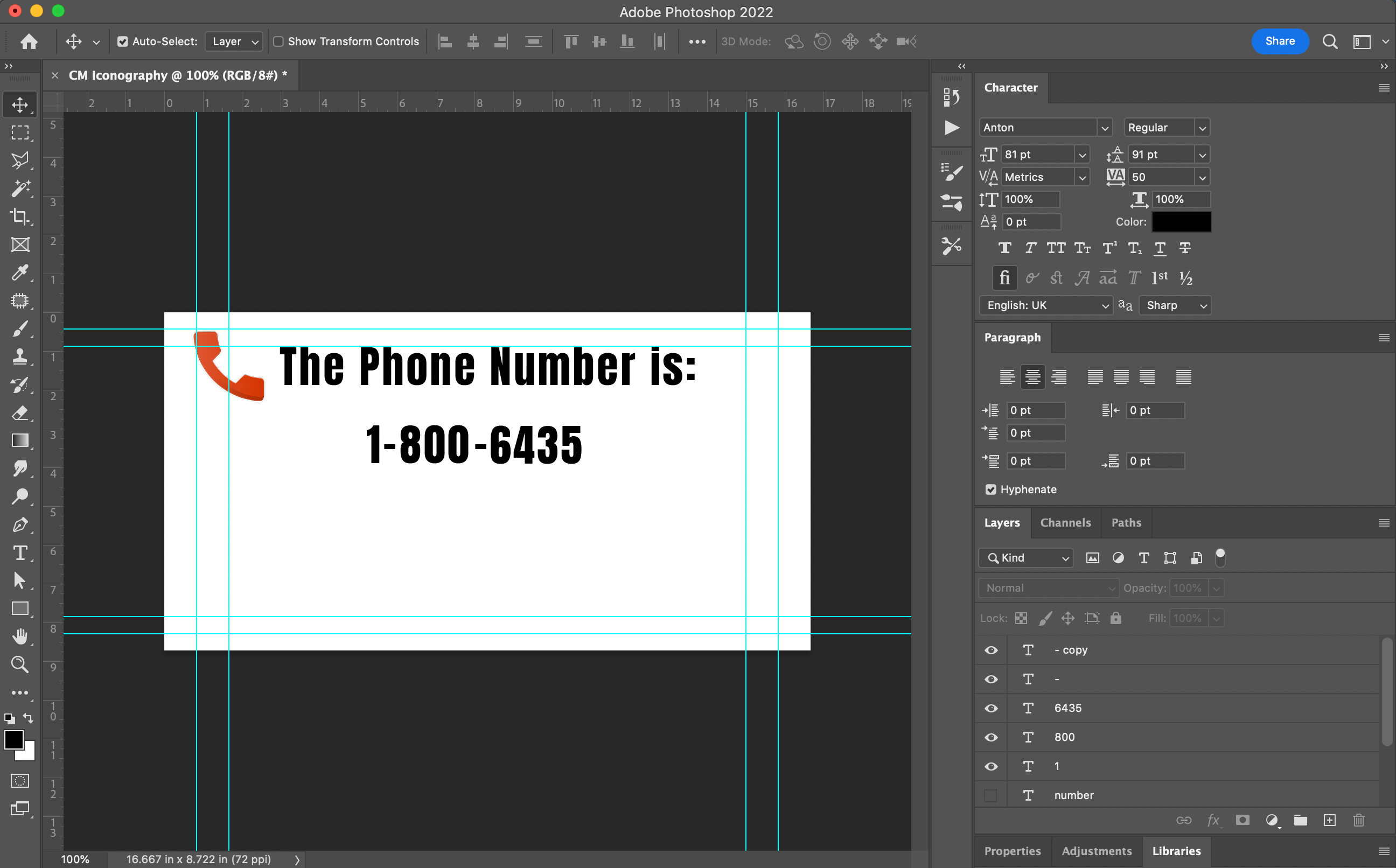Screen dimensions: 1396x868
Task: Show the number layer visibility
Action: point(991,795)
